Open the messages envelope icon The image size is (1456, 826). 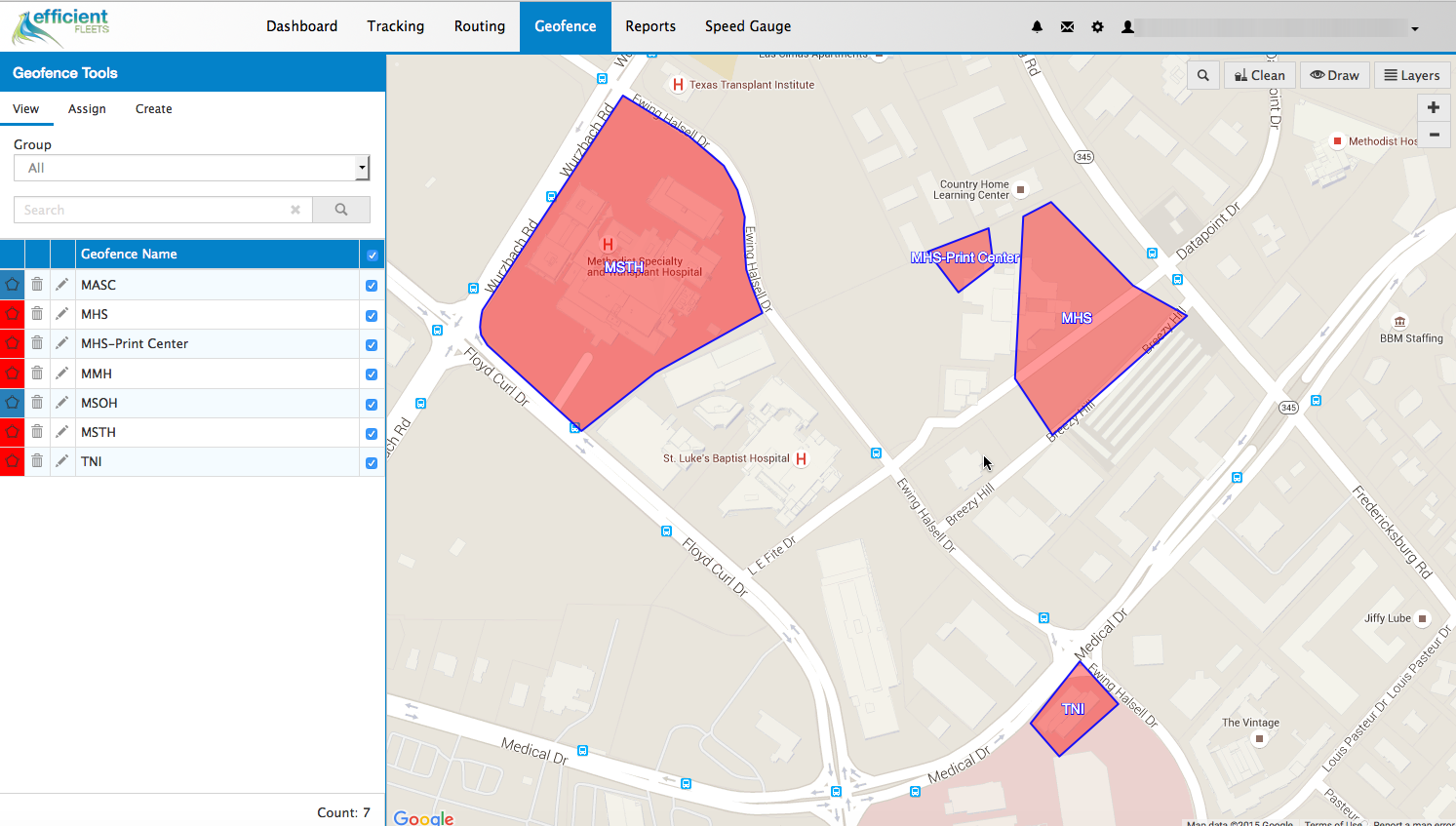pyautogui.click(x=1067, y=27)
